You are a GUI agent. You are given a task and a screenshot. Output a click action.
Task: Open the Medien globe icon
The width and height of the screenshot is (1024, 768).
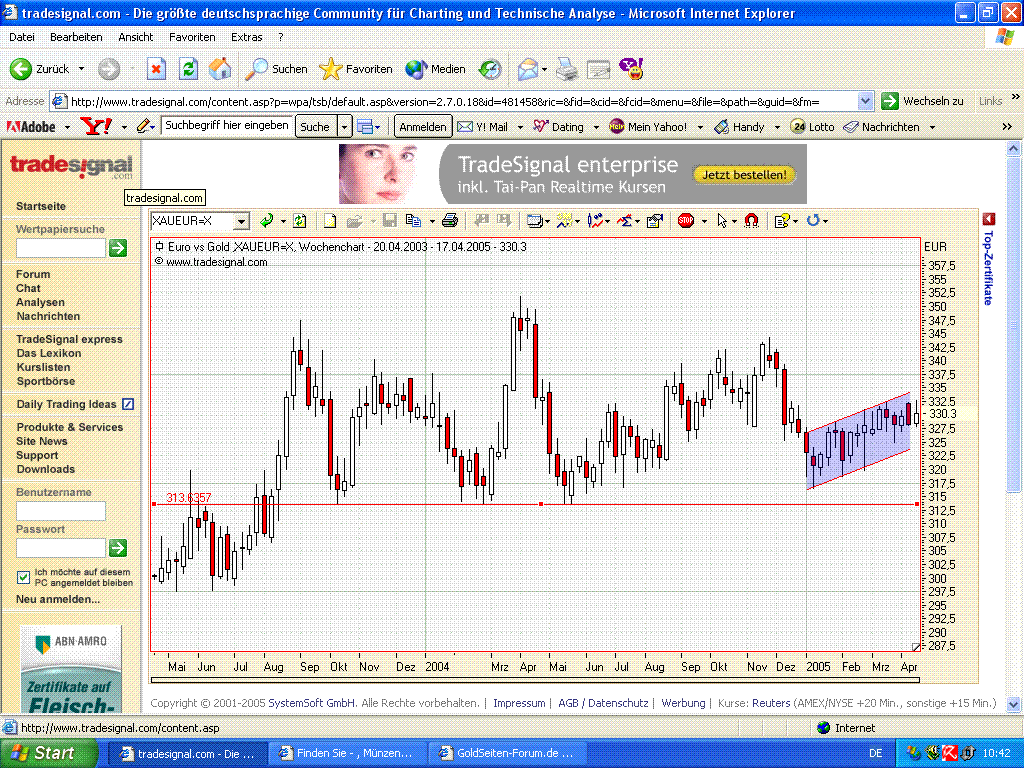click(416, 69)
